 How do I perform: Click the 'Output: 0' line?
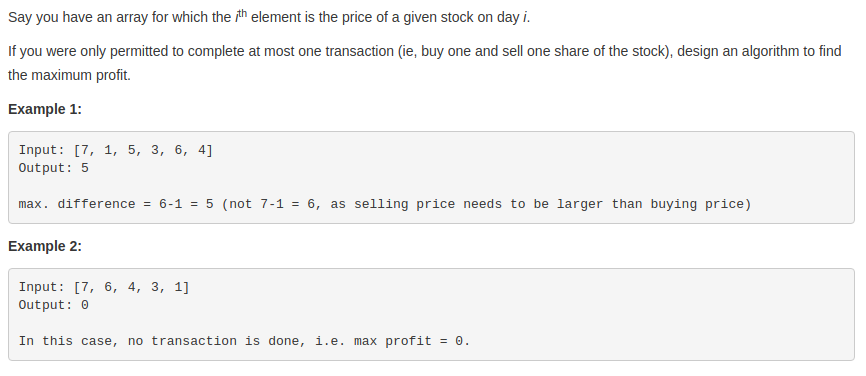click(x=54, y=305)
